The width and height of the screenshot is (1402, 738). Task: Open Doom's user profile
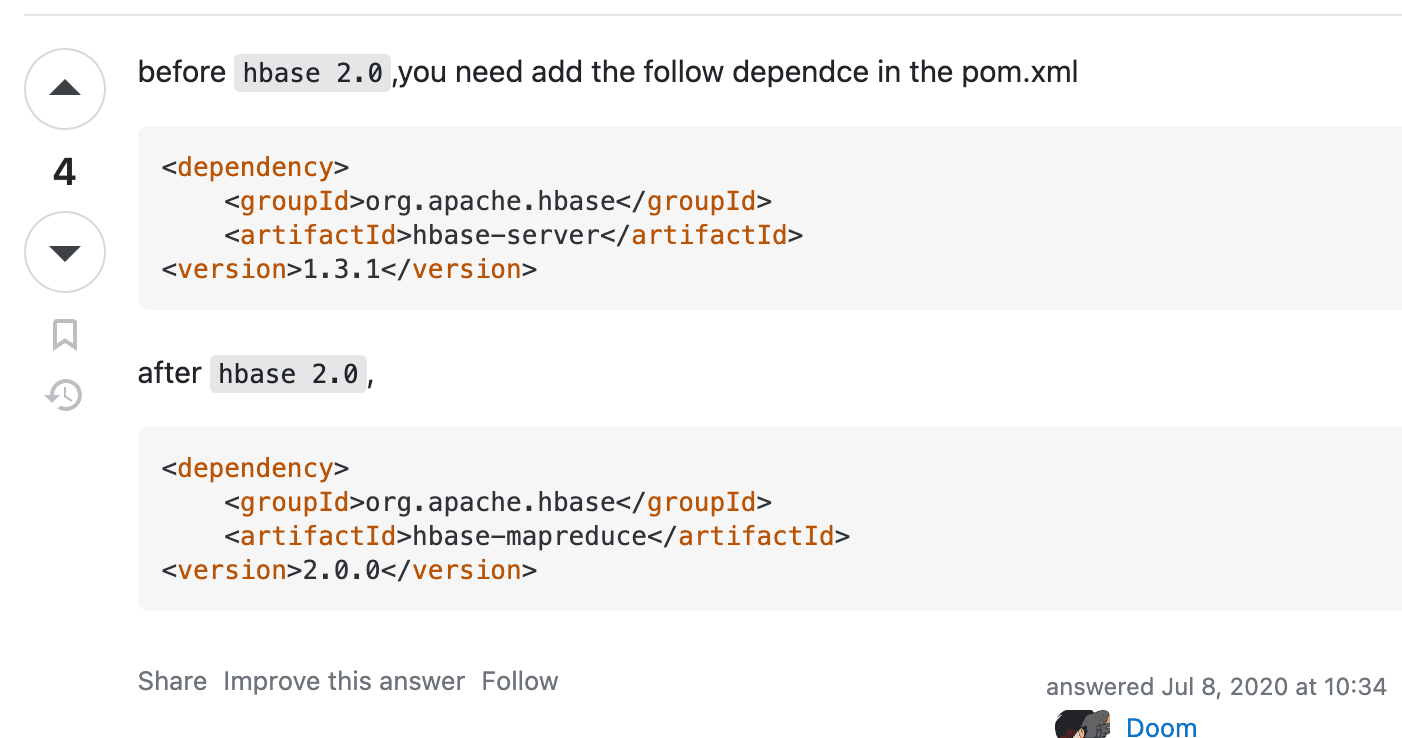(x=1161, y=727)
